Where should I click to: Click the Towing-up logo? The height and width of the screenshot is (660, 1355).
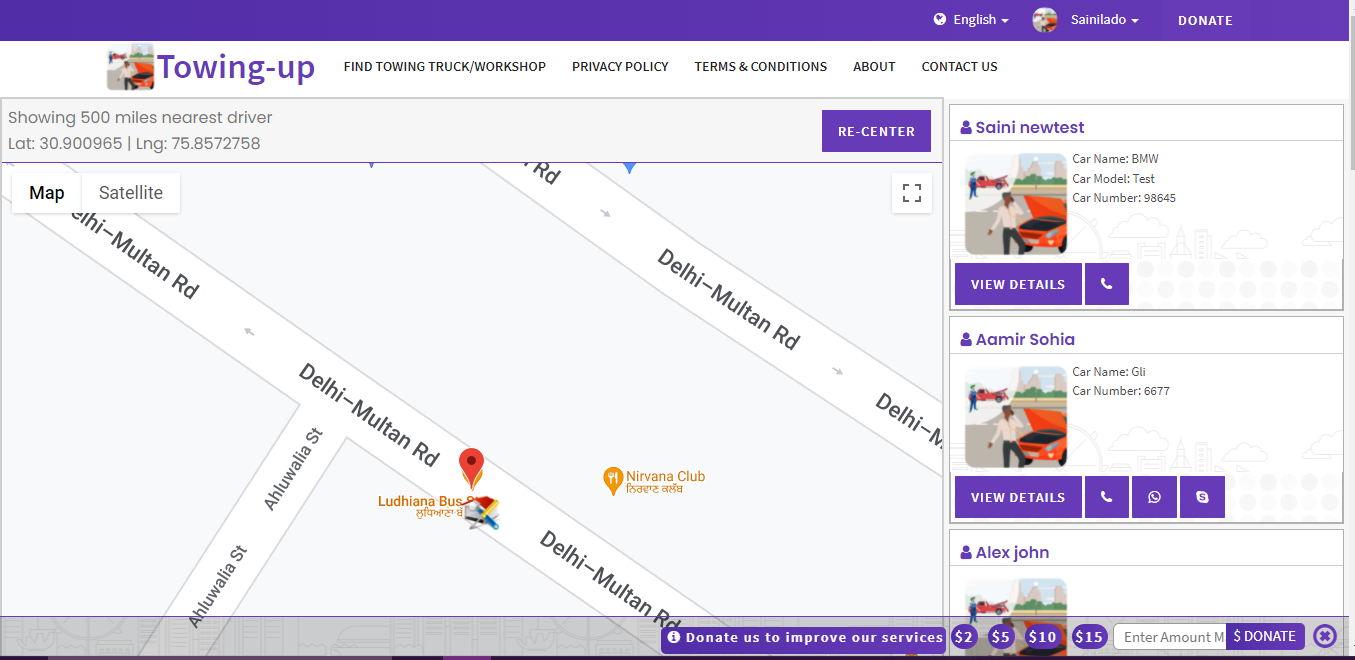click(212, 67)
